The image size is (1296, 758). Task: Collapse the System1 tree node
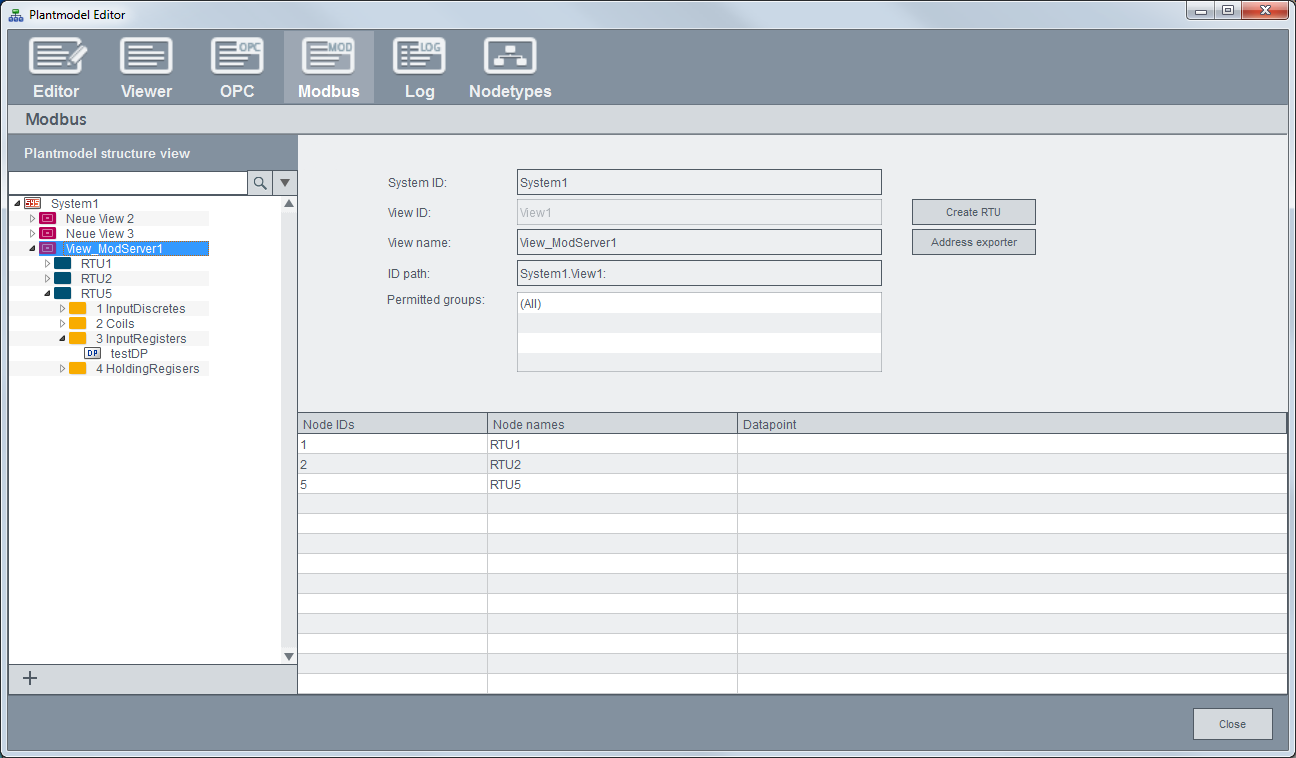click(x=17, y=204)
